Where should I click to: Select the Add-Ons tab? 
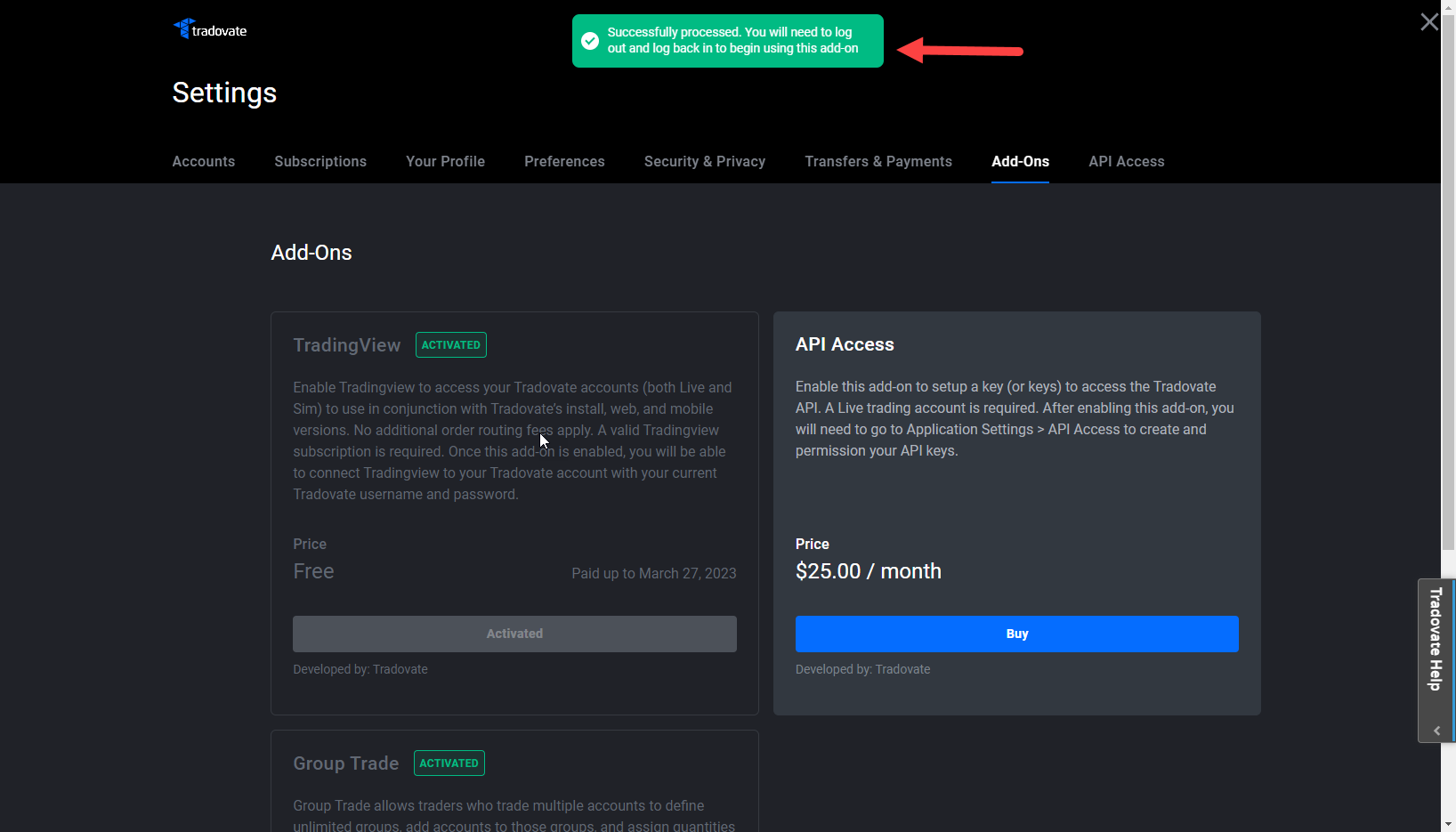(x=1020, y=161)
